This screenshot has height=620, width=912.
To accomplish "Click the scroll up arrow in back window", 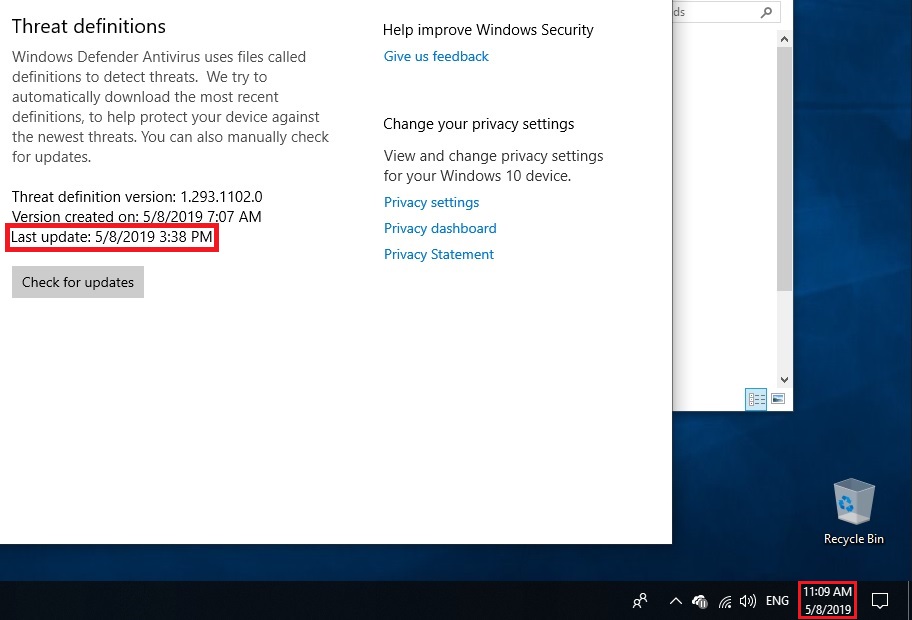I will pos(784,39).
